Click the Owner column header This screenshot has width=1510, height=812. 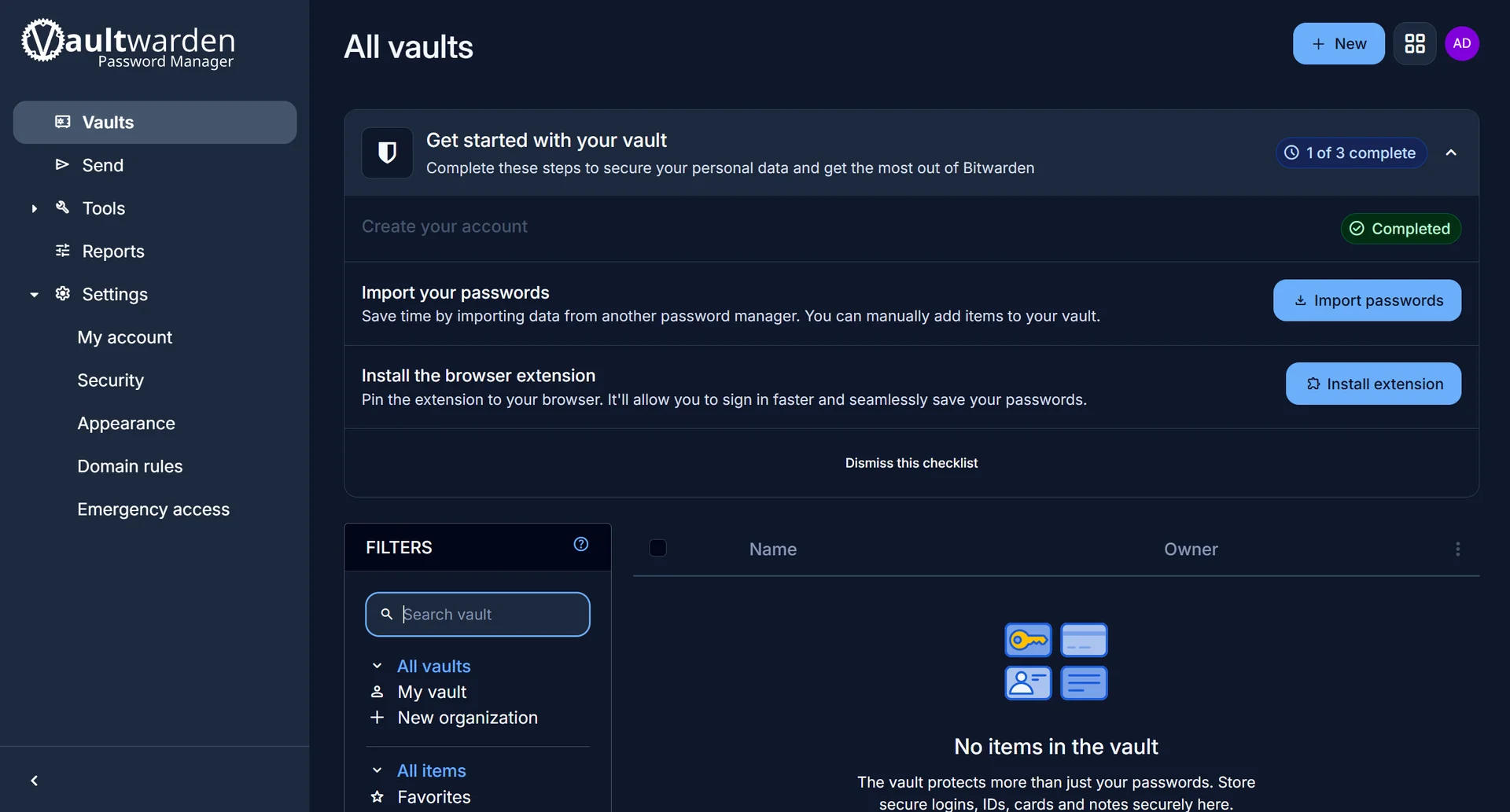pos(1191,549)
